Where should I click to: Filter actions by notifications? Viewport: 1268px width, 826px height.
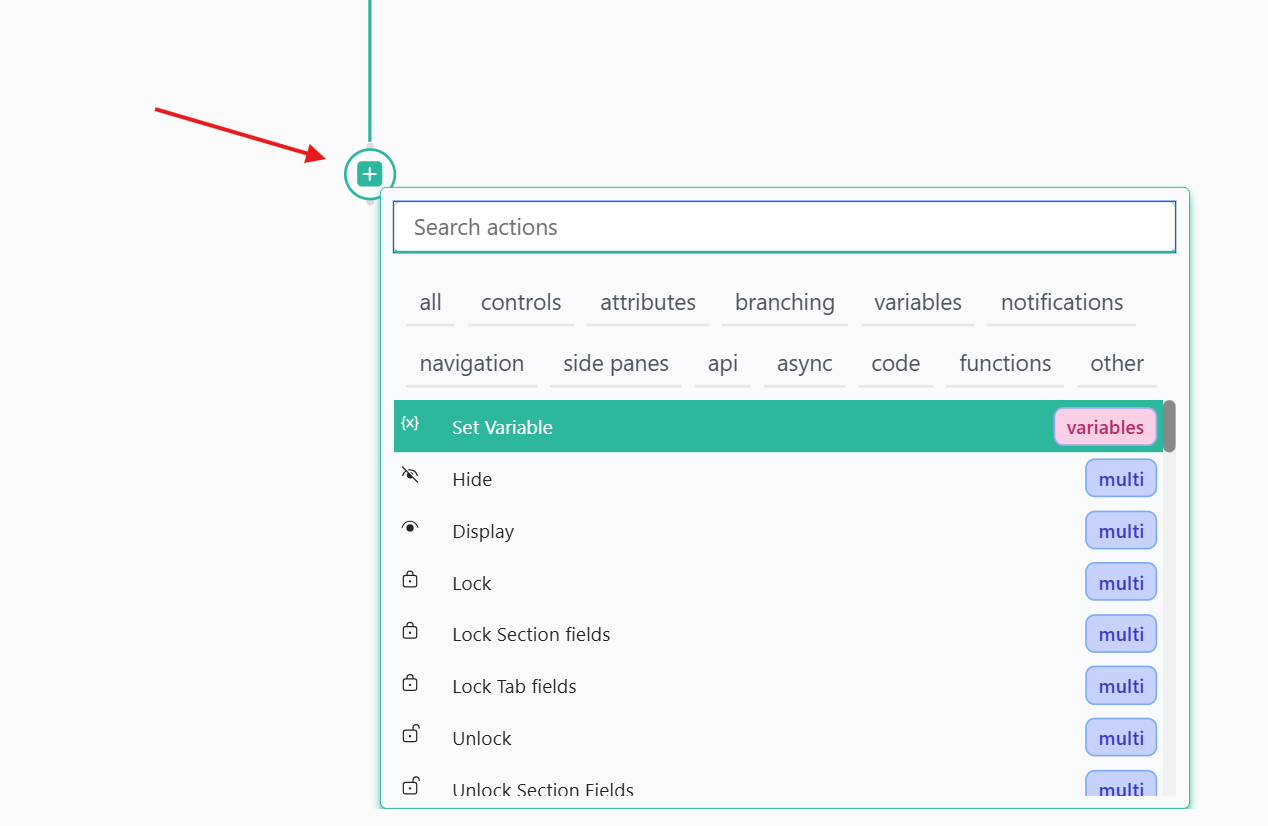1062,303
